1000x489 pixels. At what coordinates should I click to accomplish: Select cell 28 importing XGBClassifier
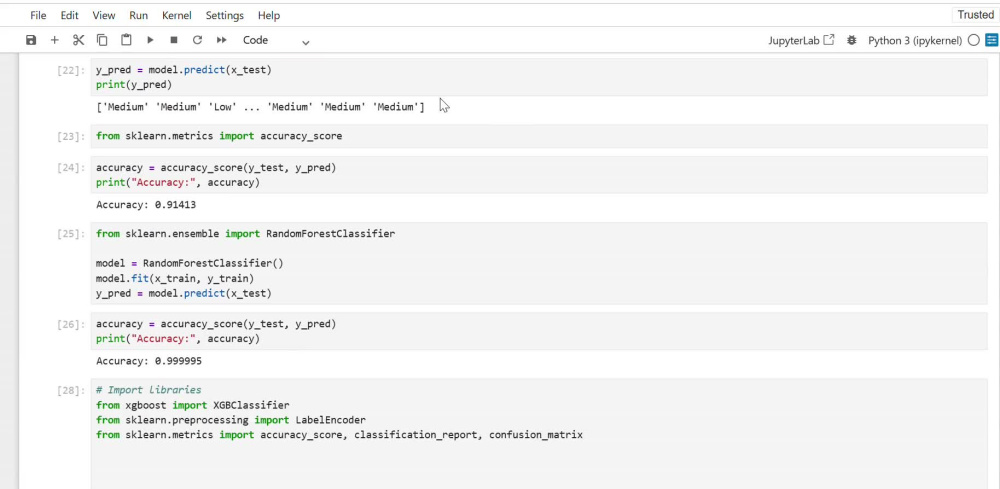pos(538,434)
